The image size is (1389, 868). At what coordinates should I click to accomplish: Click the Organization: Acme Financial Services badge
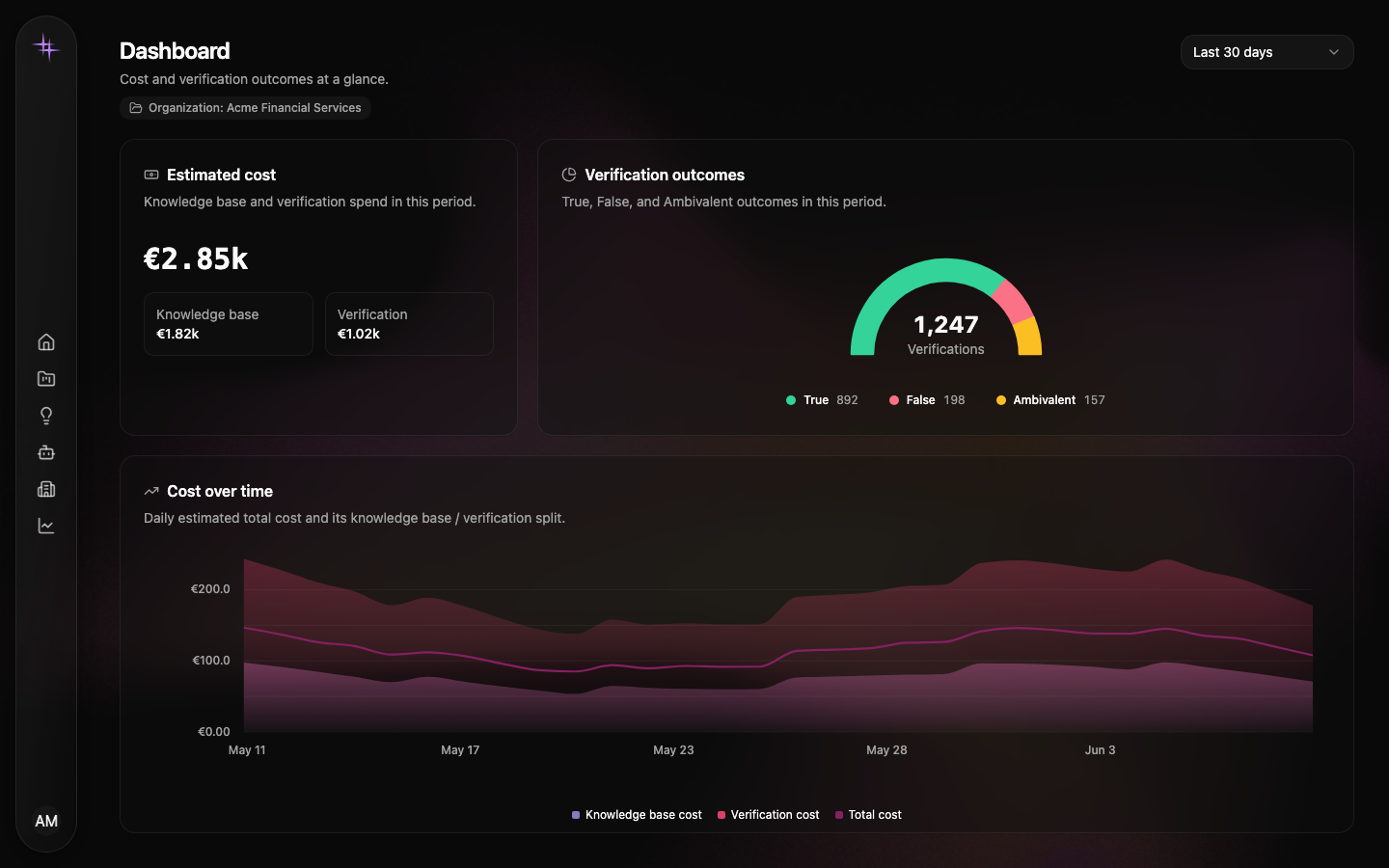point(245,108)
